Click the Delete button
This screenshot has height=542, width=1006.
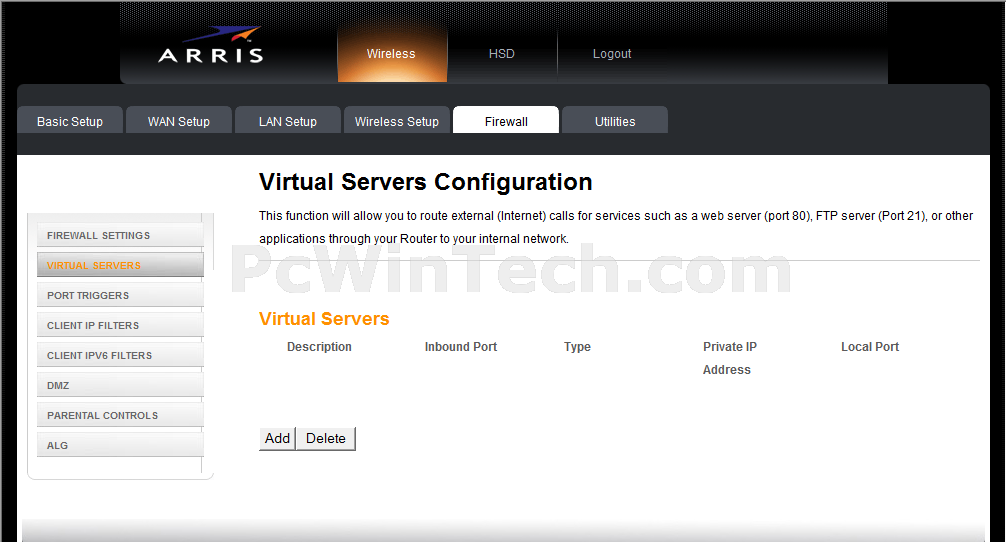click(326, 439)
